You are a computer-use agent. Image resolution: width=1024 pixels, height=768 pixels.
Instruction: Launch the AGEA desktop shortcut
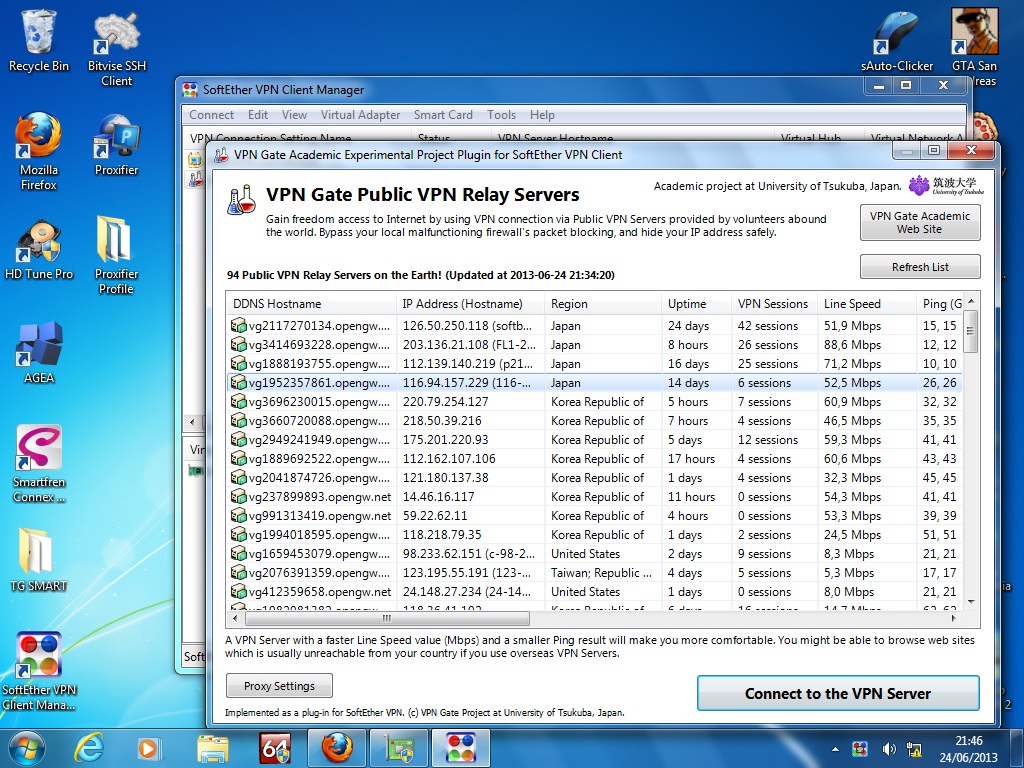click(39, 353)
